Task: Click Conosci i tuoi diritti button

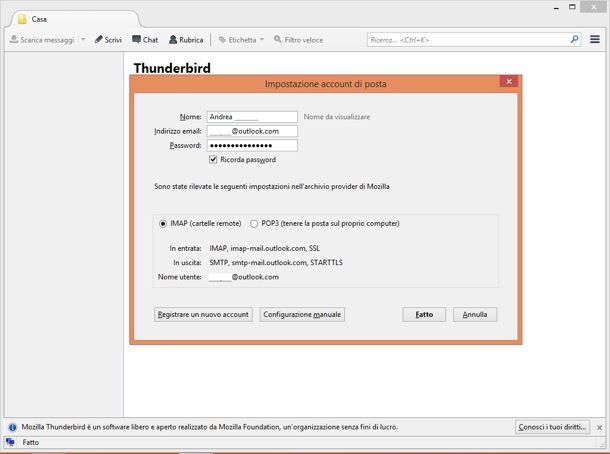Action: coord(552,427)
